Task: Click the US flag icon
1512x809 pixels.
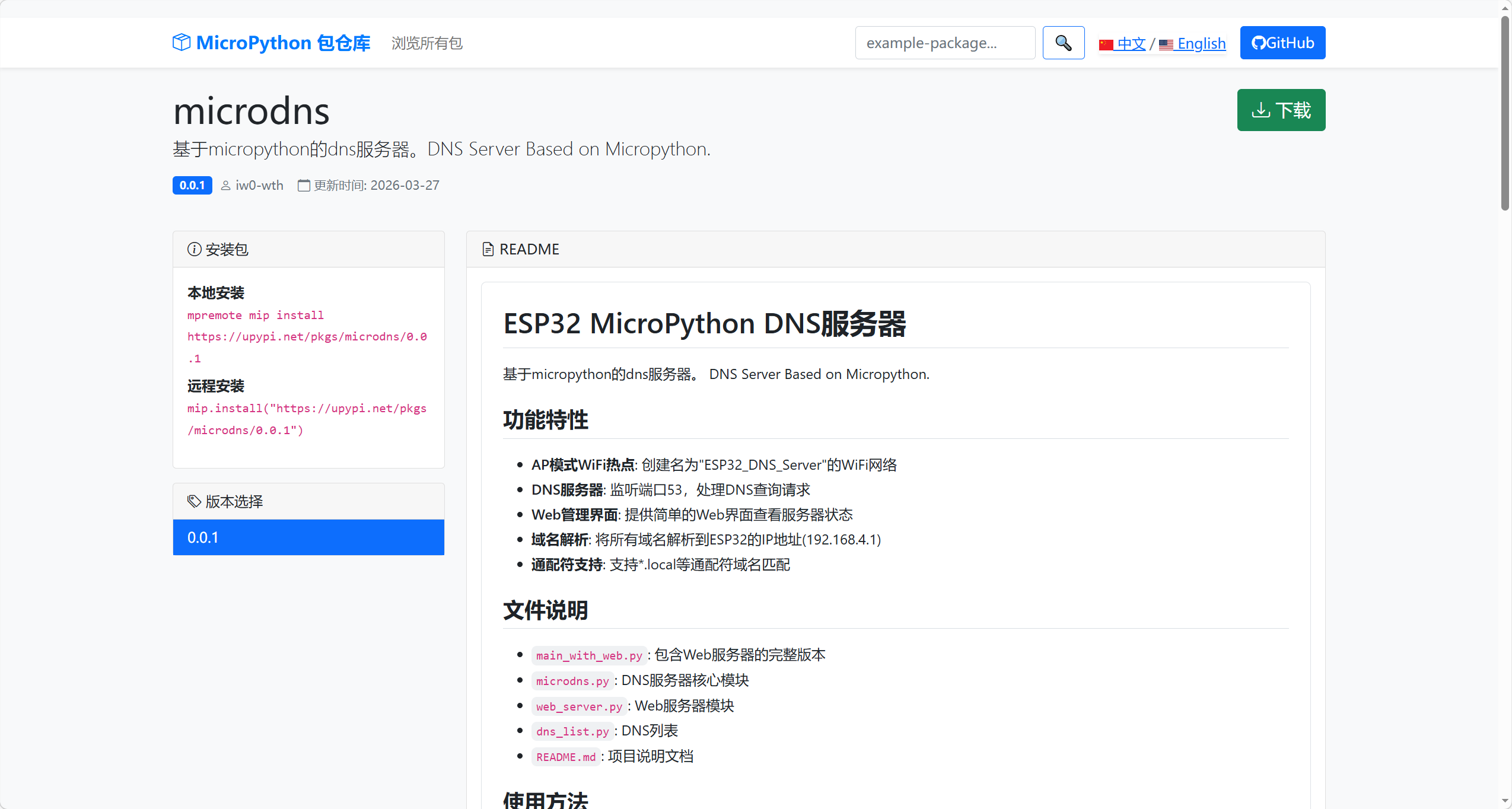Action: point(1166,44)
